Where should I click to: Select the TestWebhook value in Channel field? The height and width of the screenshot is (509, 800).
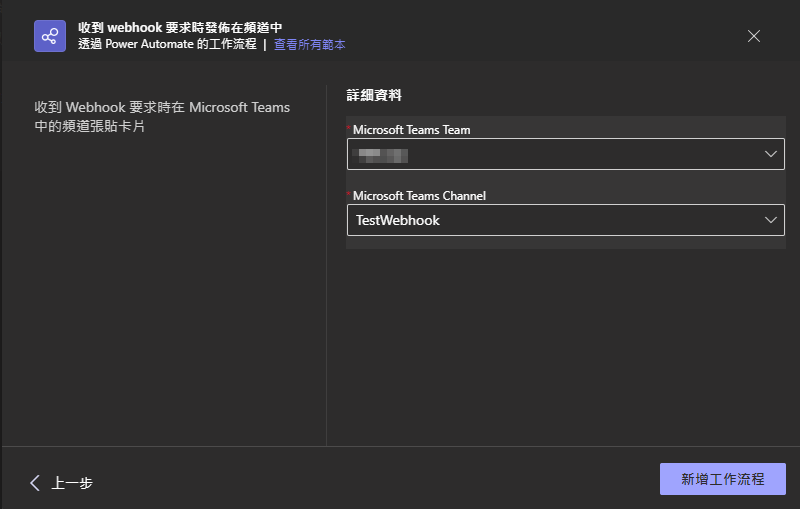398,220
